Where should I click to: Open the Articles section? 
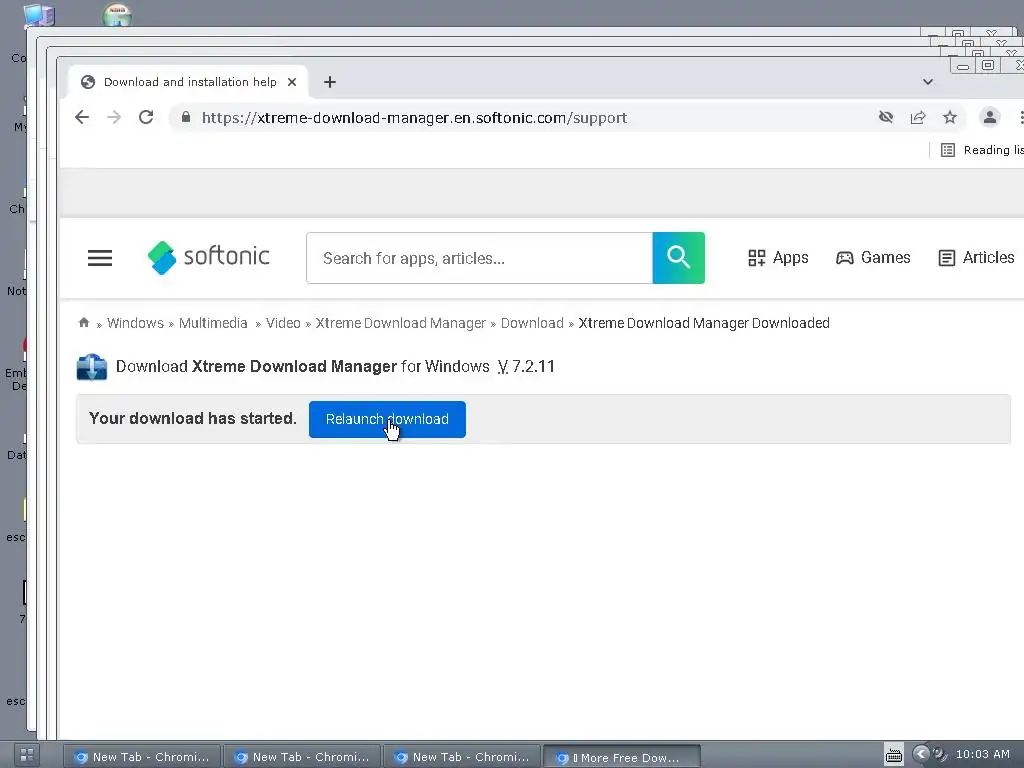(x=976, y=257)
